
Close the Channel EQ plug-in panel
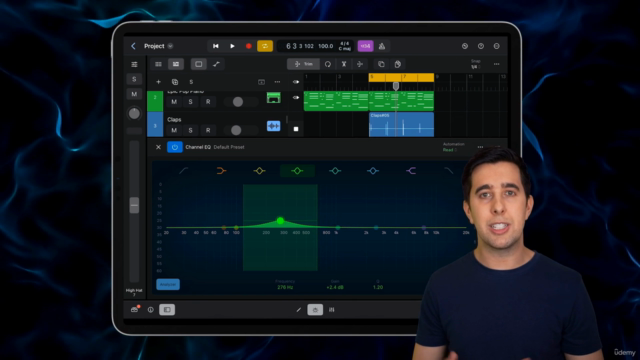click(158, 147)
